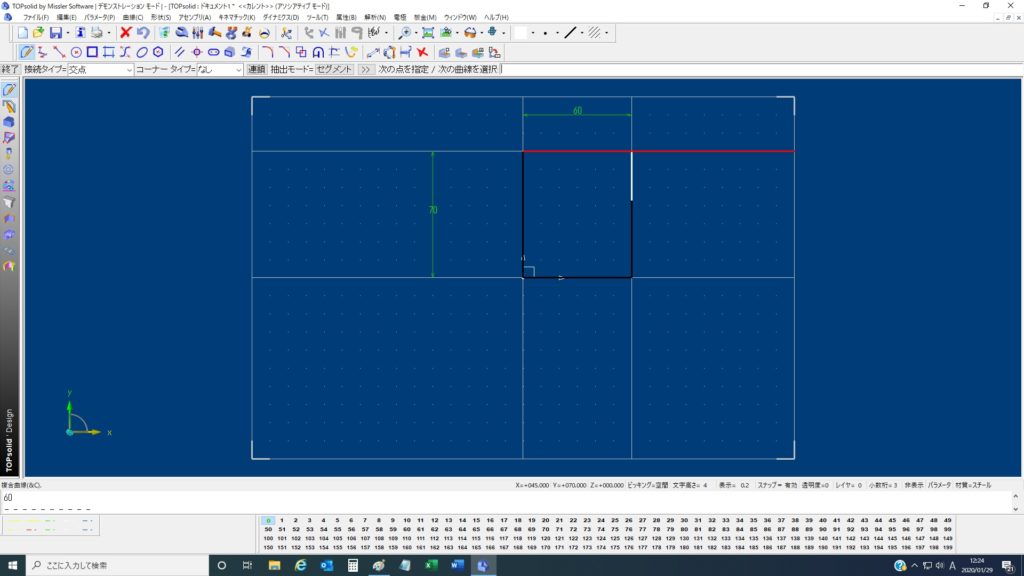Select layer 25 in the layer grid
The image size is (1024, 576).
coord(615,520)
